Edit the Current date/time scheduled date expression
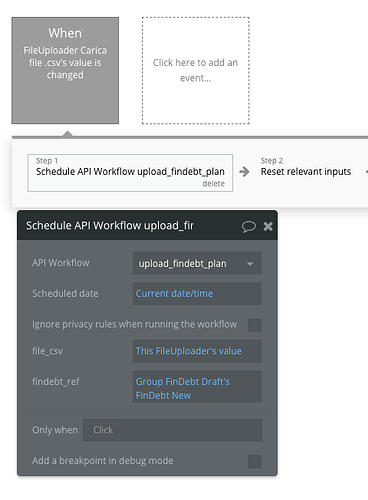 (197, 294)
